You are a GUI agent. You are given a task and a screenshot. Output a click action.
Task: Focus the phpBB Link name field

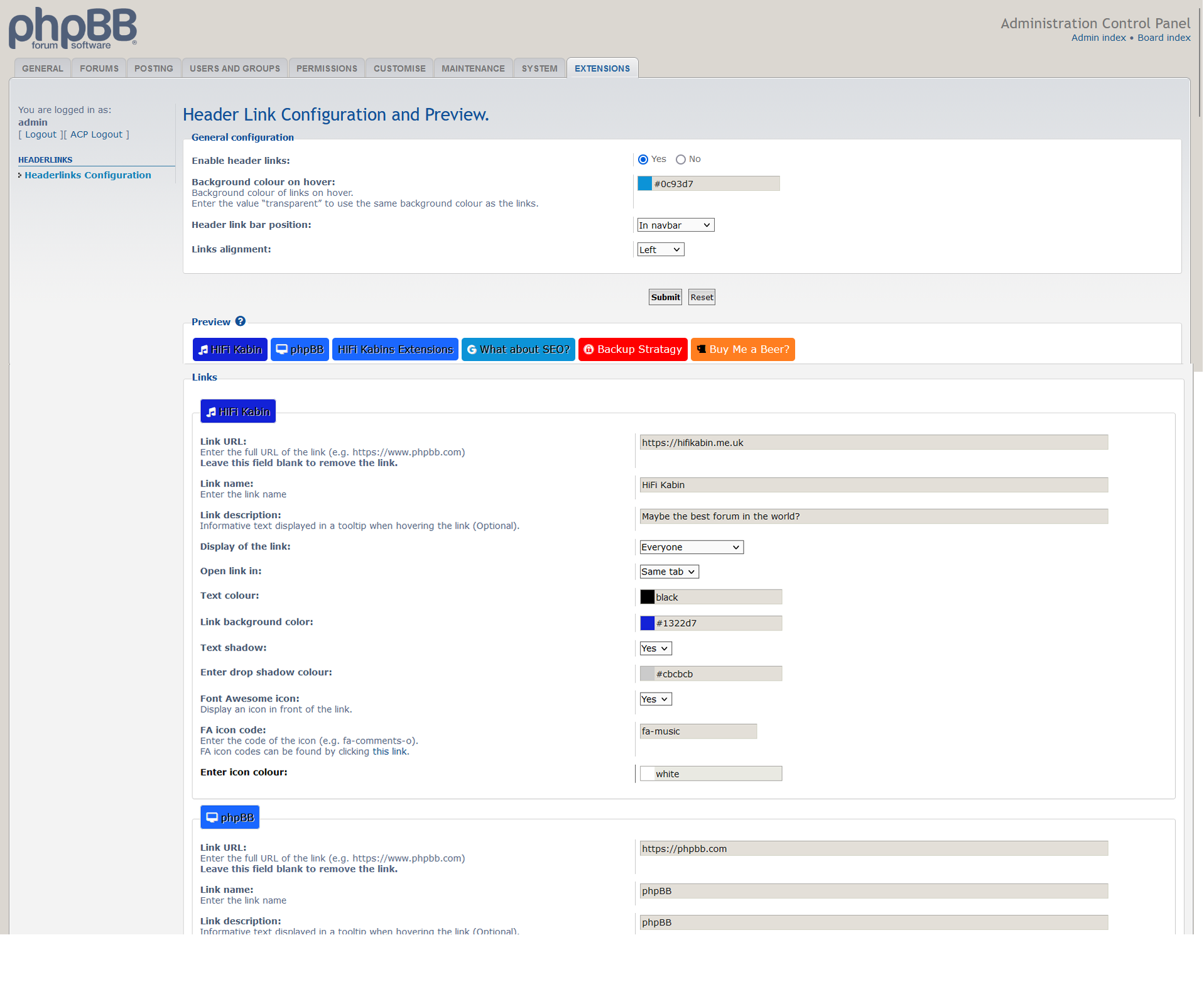point(874,891)
